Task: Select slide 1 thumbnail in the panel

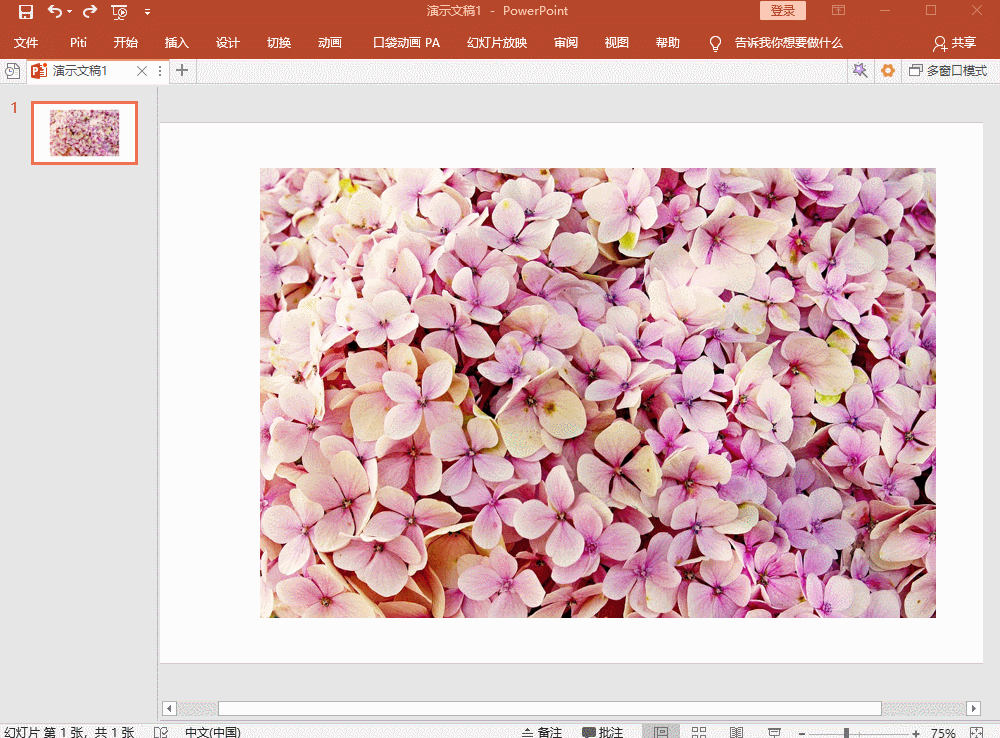Action: (x=84, y=133)
